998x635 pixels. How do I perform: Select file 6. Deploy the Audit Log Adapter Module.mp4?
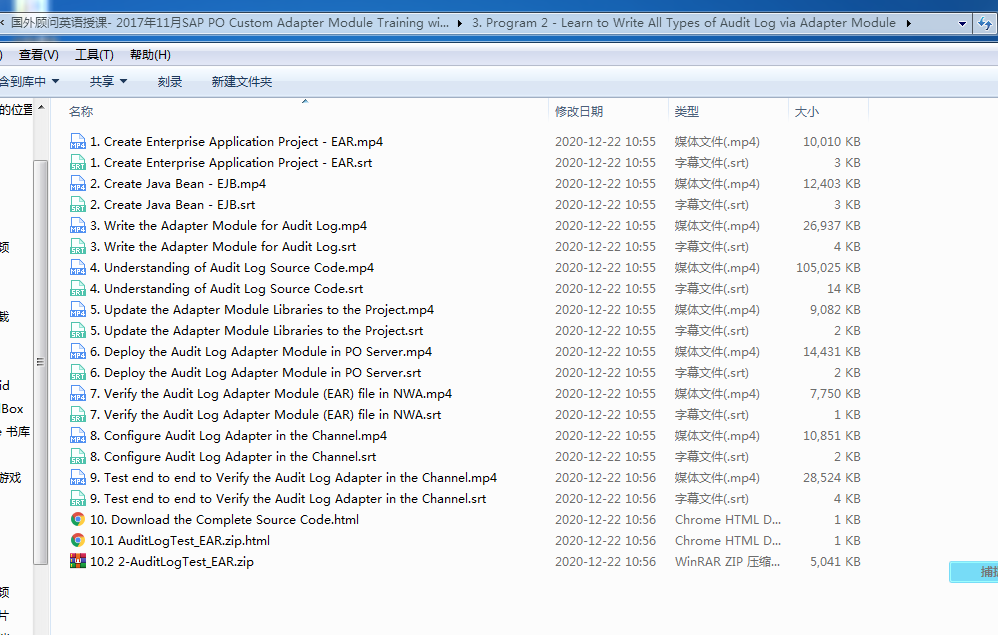click(x=261, y=351)
